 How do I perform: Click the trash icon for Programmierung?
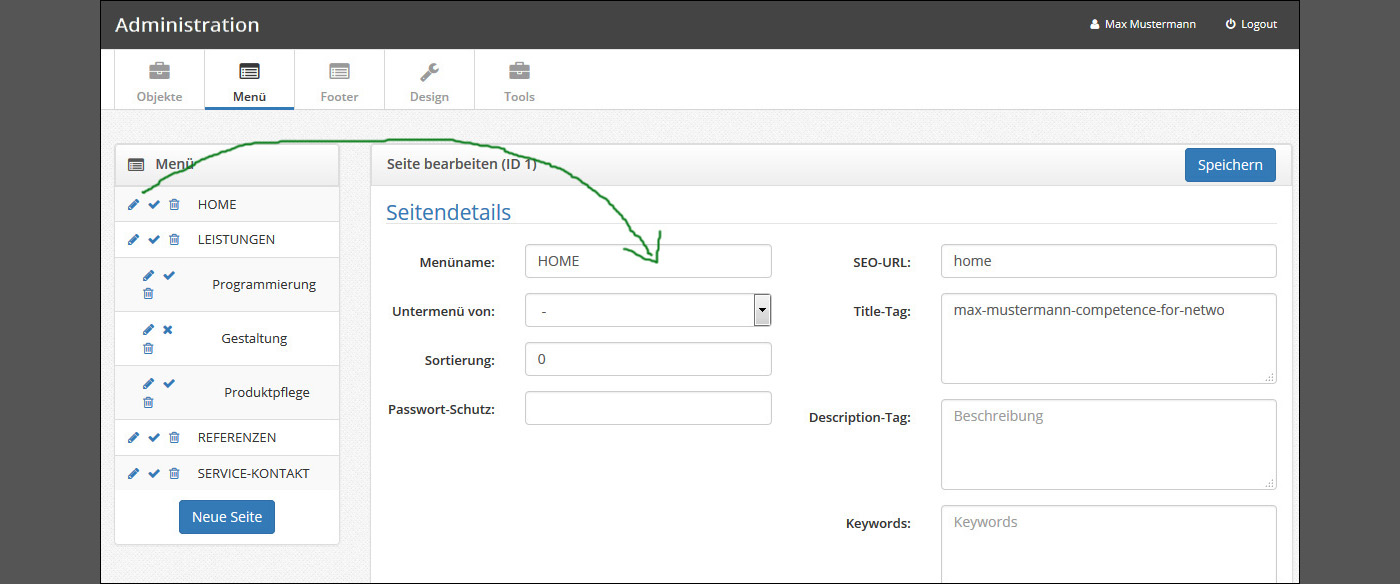pos(148,293)
